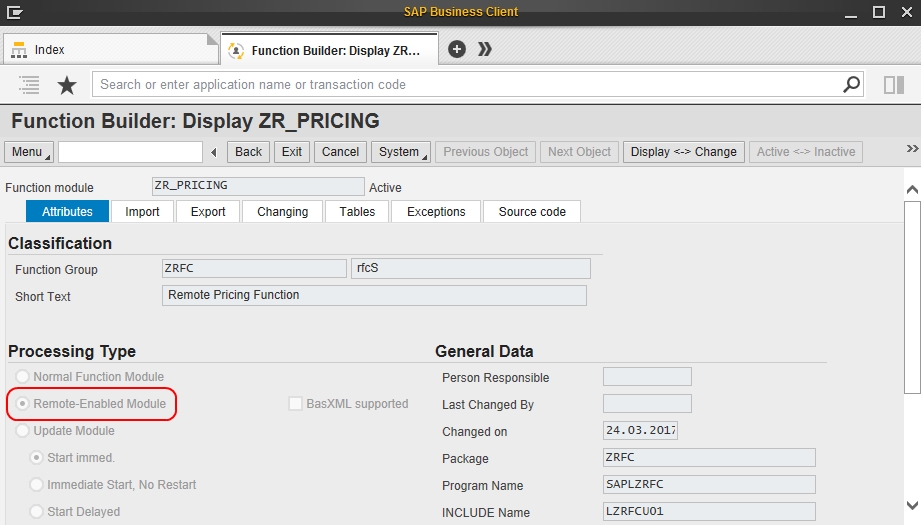Select Immediate Start, No Restart radio
Viewport: 921px width, 525px height.
pyautogui.click(x=36, y=484)
